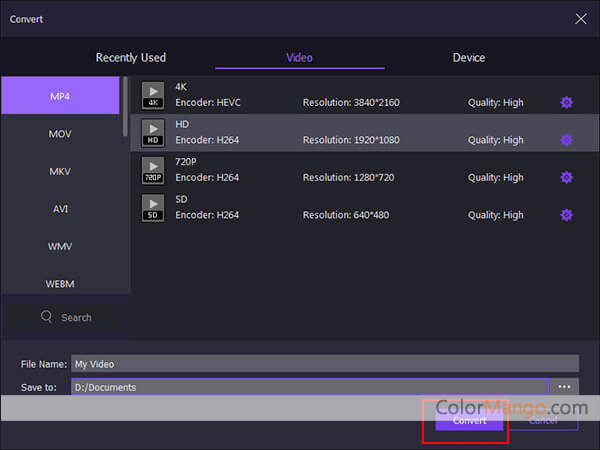The image size is (600, 450).
Task: Switch to the Device tab
Action: click(469, 57)
